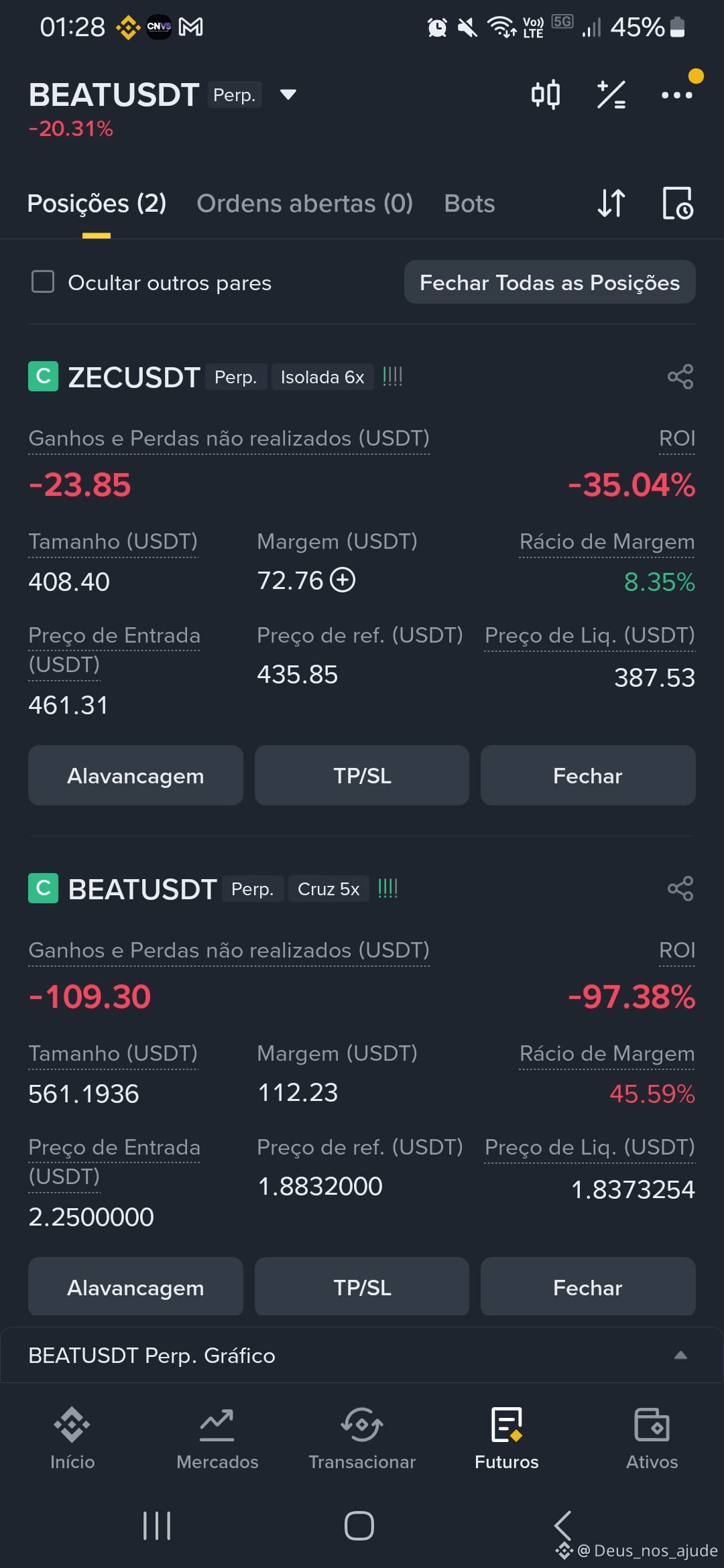Tap TP/SL for the ZECUSDT position

pos(362,775)
